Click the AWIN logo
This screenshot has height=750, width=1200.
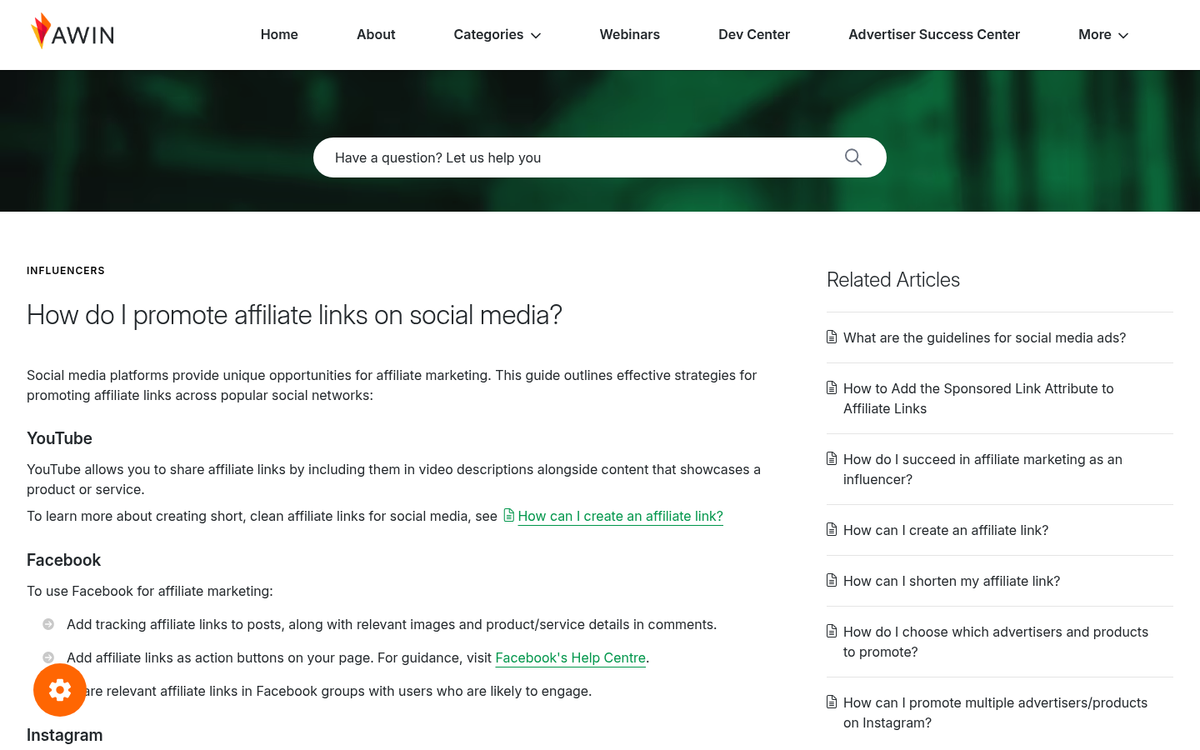pyautogui.click(x=71, y=31)
